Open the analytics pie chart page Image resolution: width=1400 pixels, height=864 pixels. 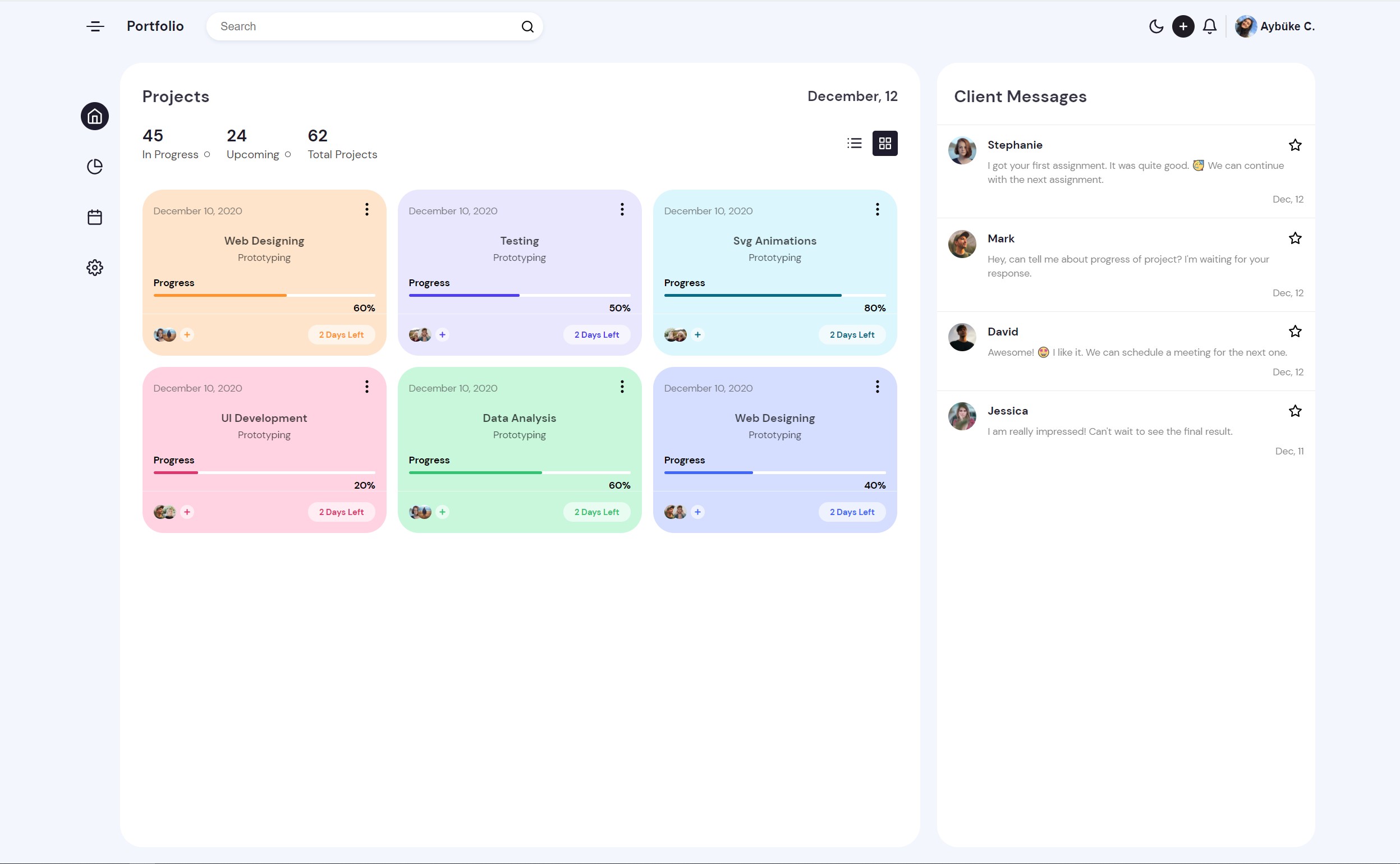coord(94,166)
